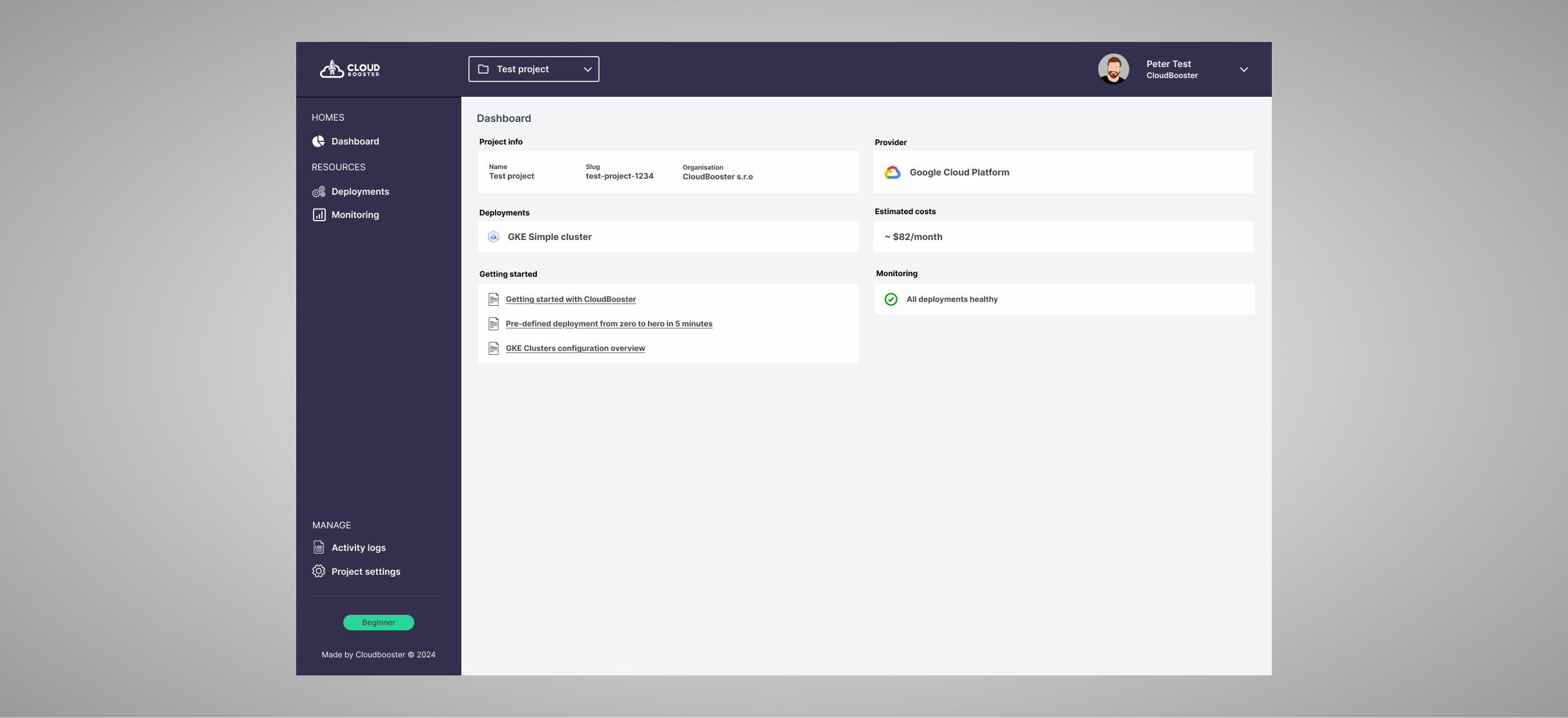Viewport: 1568px width, 718px height.
Task: Open Activity logs via its log icon
Action: 319,547
